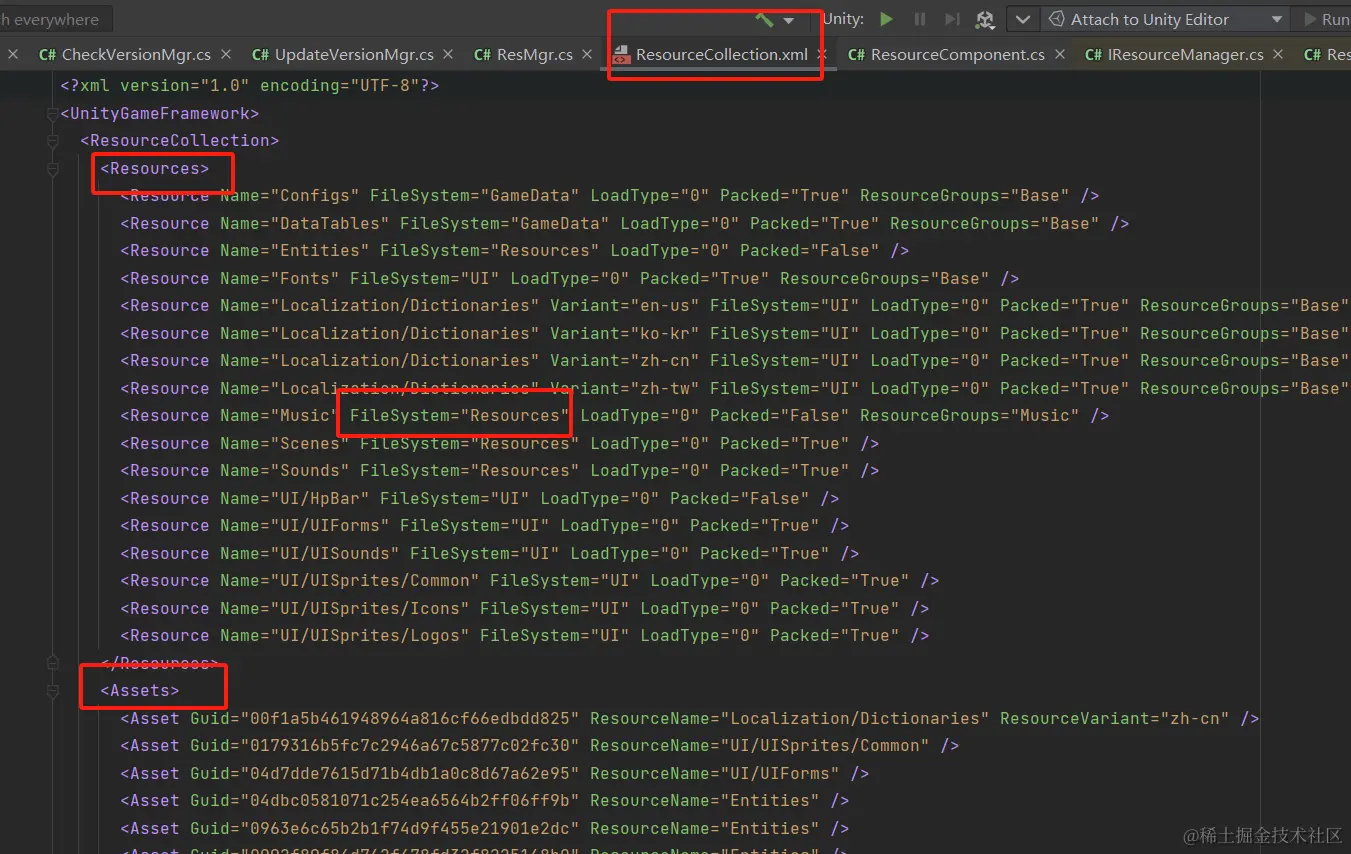Pause Unity play mode
1351x854 pixels.
920,19
